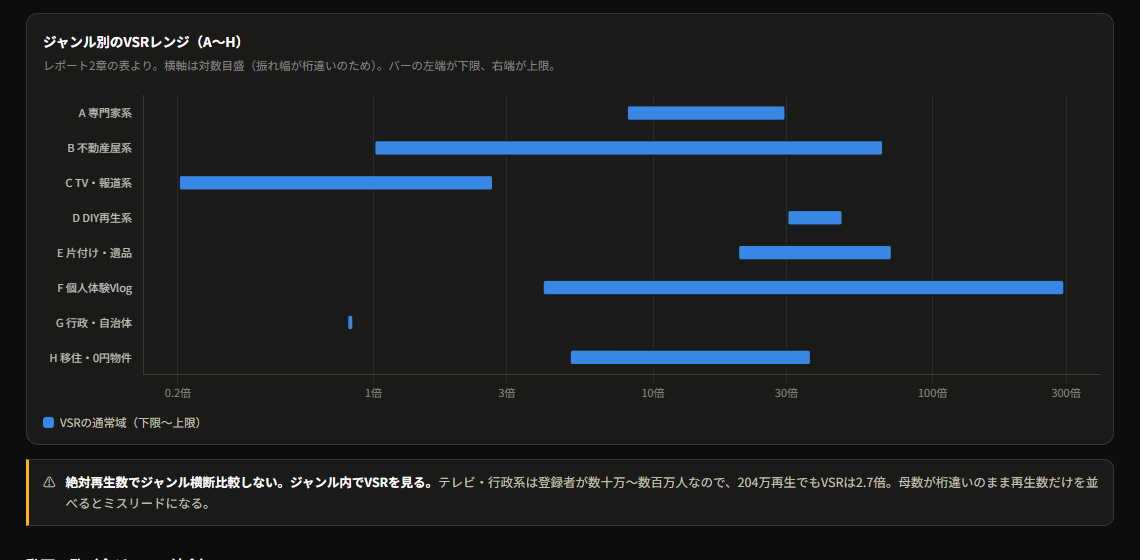Click the 10倍 axis tick label
The height and width of the screenshot is (560, 1140).
pyautogui.click(x=653, y=393)
